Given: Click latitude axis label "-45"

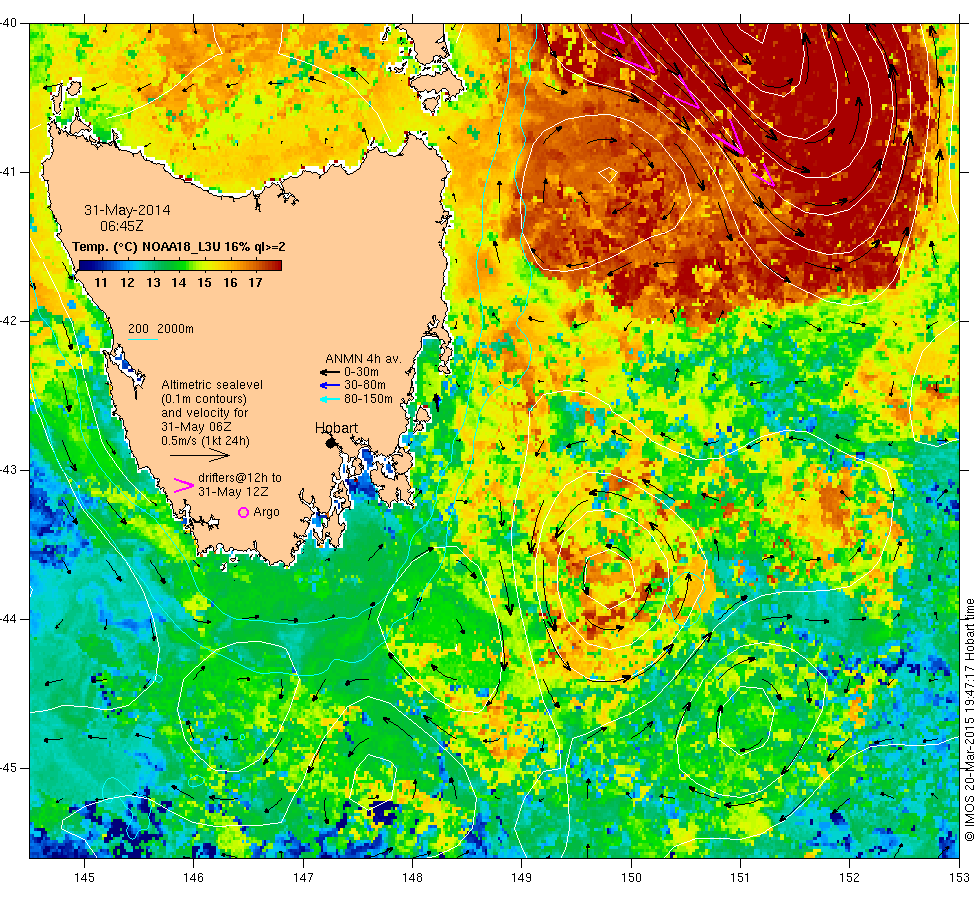Looking at the screenshot, I should coord(8,768).
